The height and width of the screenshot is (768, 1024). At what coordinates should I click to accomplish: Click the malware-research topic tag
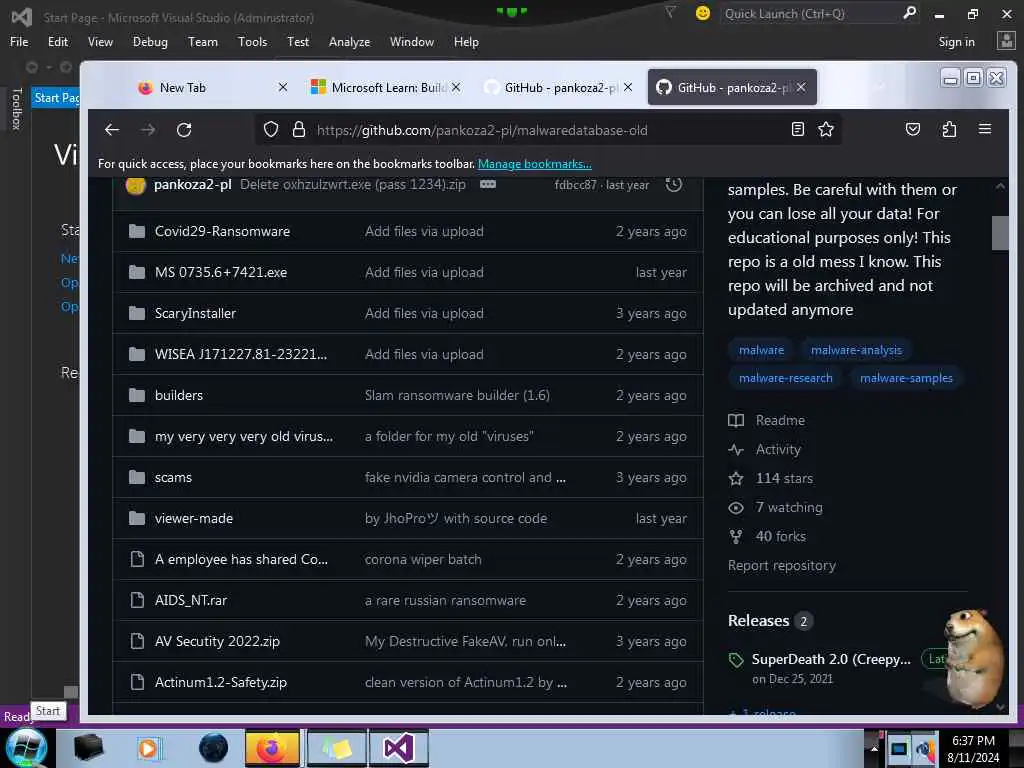coord(786,378)
